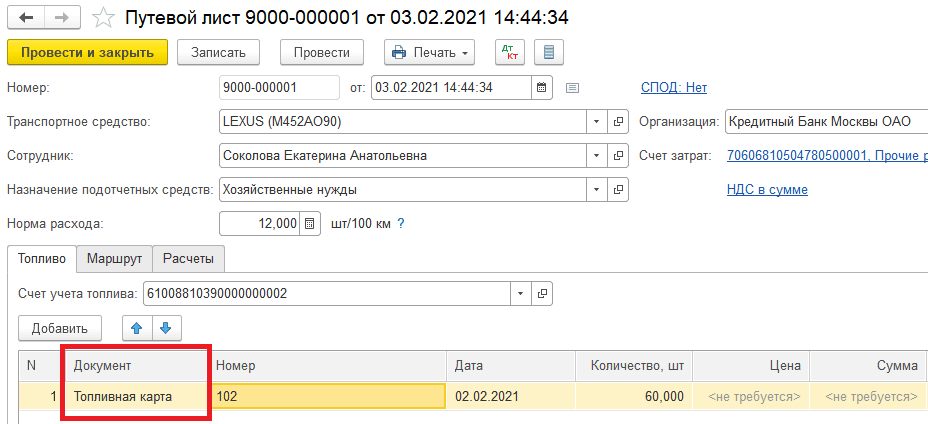Open the calendar picker for document date
The image size is (928, 424).
[x=541, y=87]
